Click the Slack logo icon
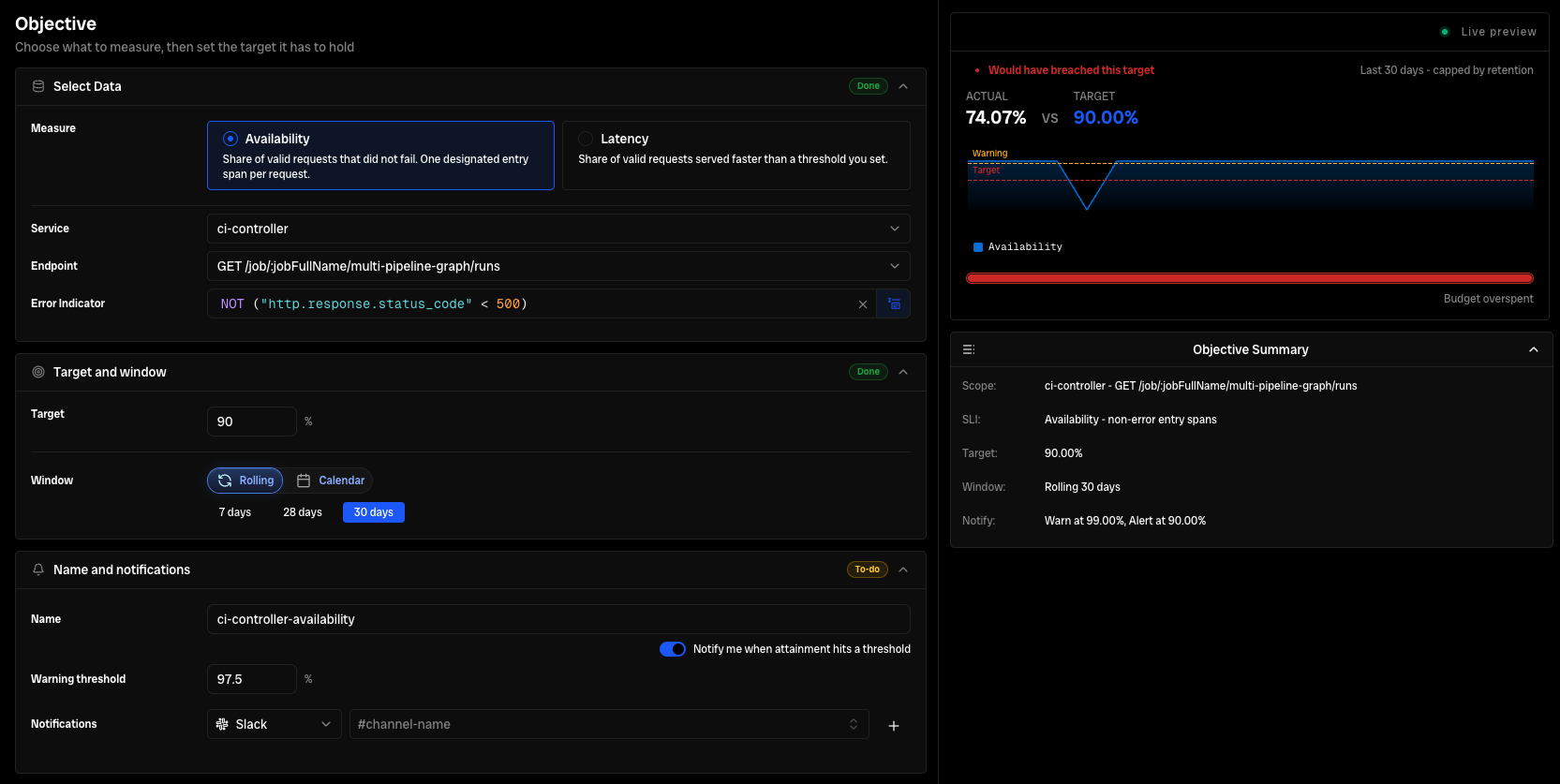The height and width of the screenshot is (784, 1560). (222, 724)
